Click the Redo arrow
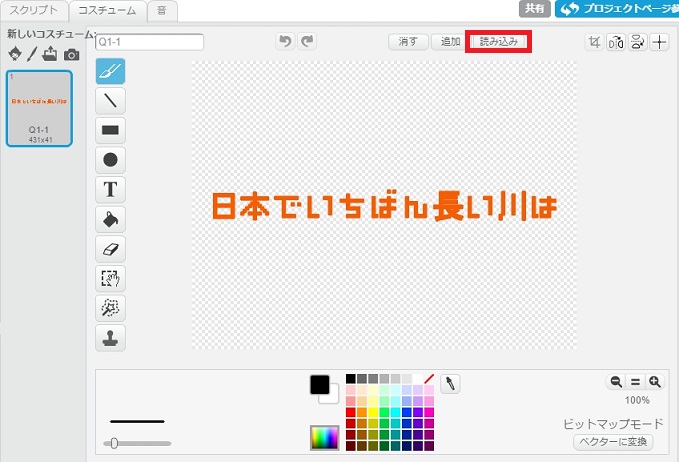 point(307,41)
